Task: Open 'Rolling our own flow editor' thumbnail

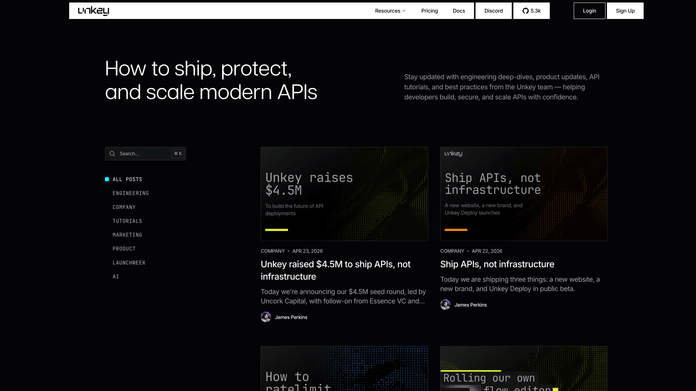Action: point(524,368)
